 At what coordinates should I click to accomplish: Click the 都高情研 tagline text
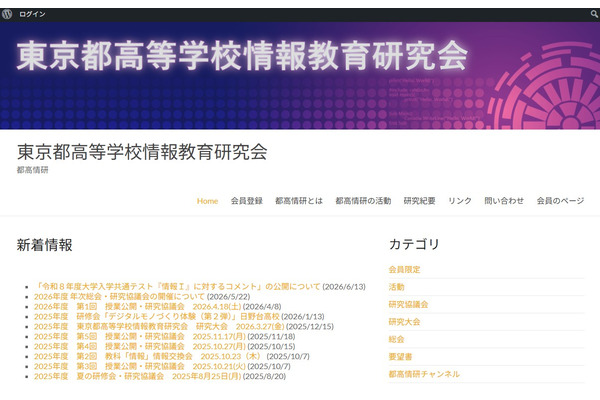point(33,170)
